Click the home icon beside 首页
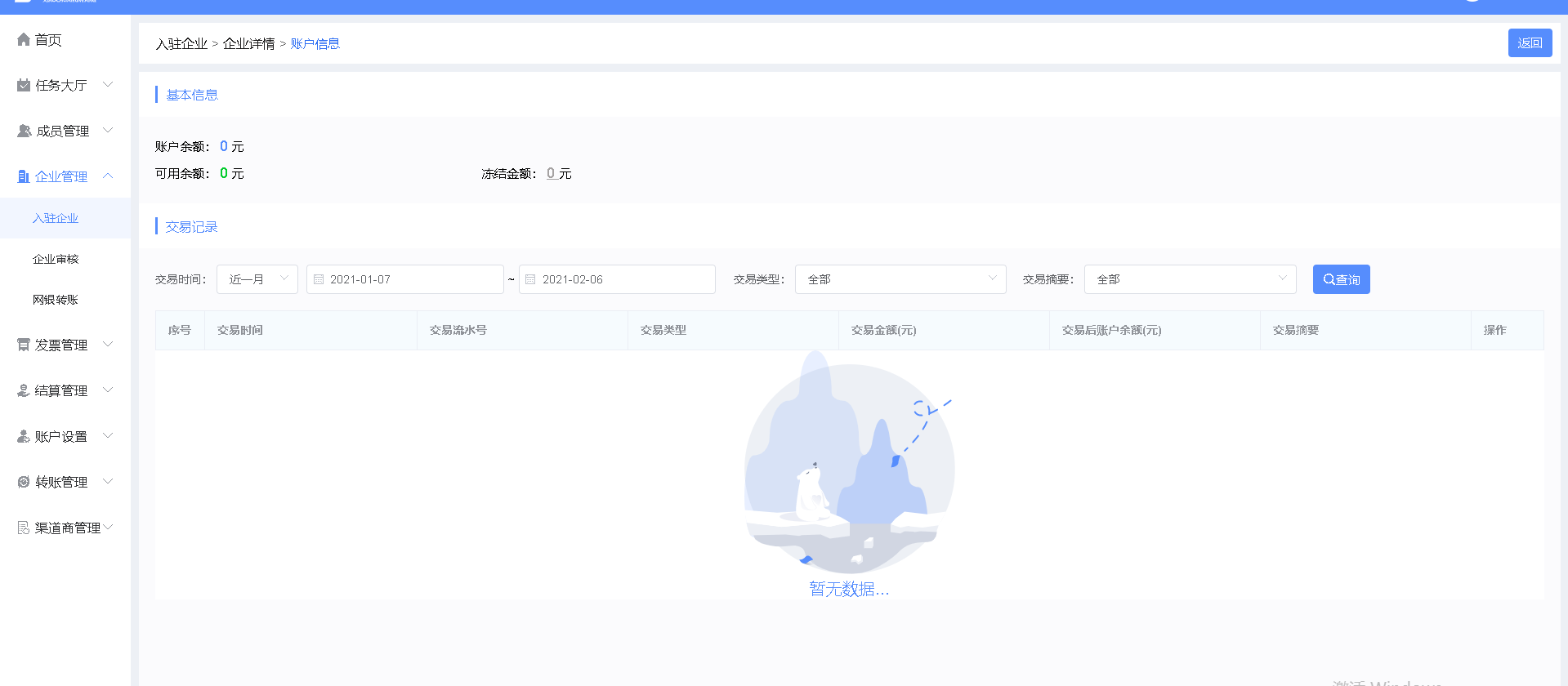The image size is (1568, 686). pyautogui.click(x=24, y=40)
